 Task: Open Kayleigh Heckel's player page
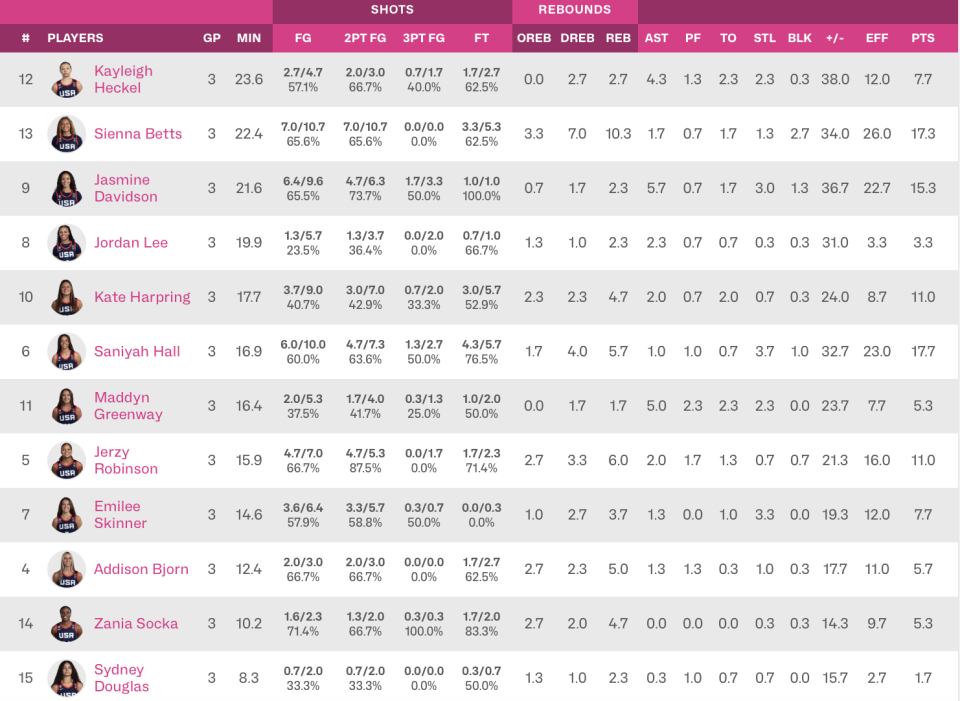pos(123,80)
